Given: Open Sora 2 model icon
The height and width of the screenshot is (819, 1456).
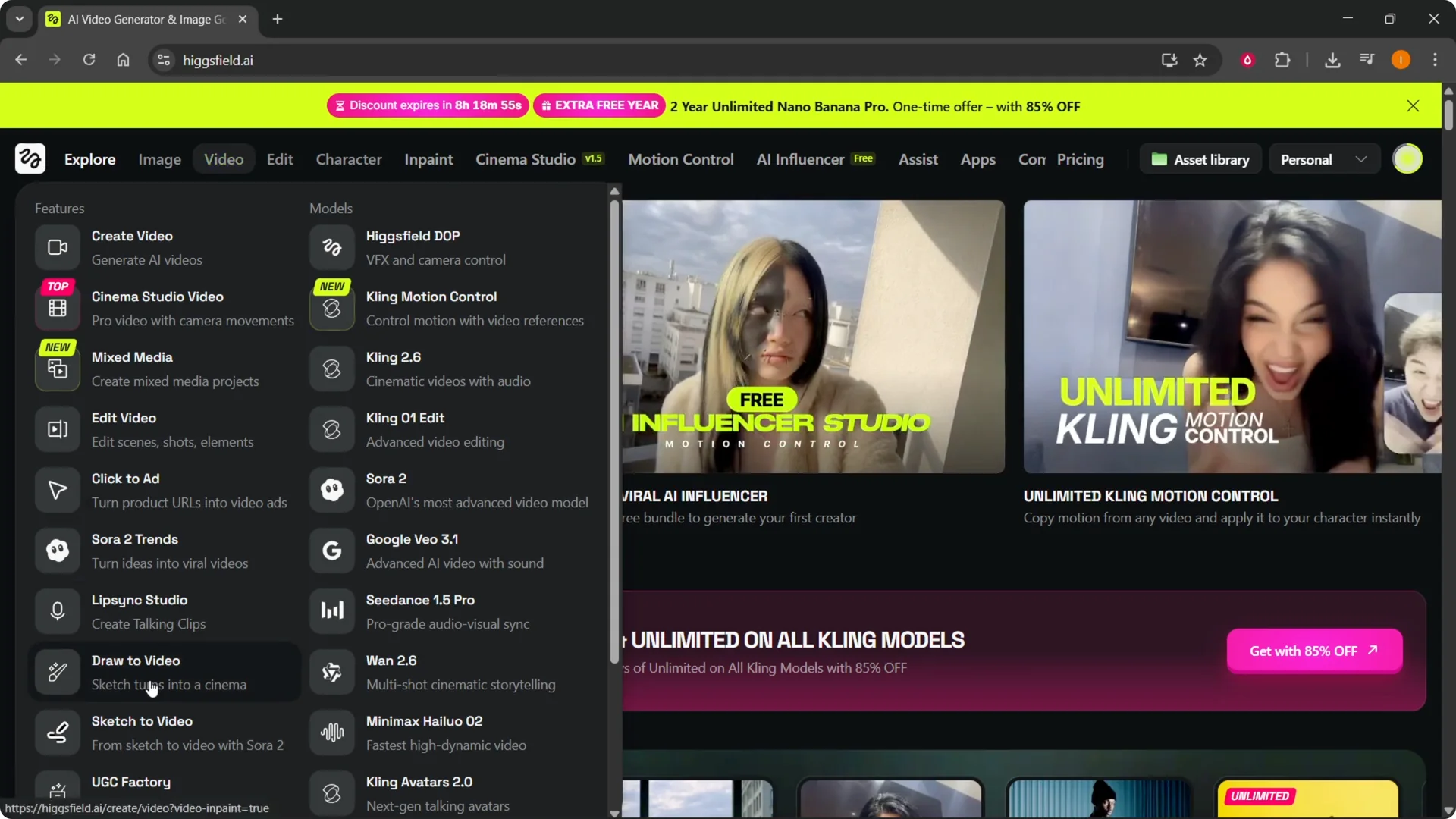Looking at the screenshot, I should point(331,490).
